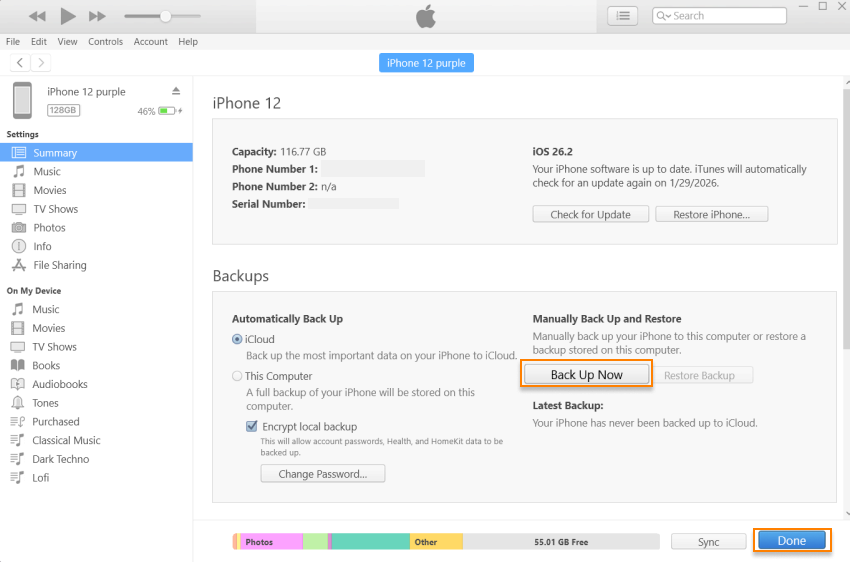Select Summary in Settings sidebar

pyautogui.click(x=96, y=153)
